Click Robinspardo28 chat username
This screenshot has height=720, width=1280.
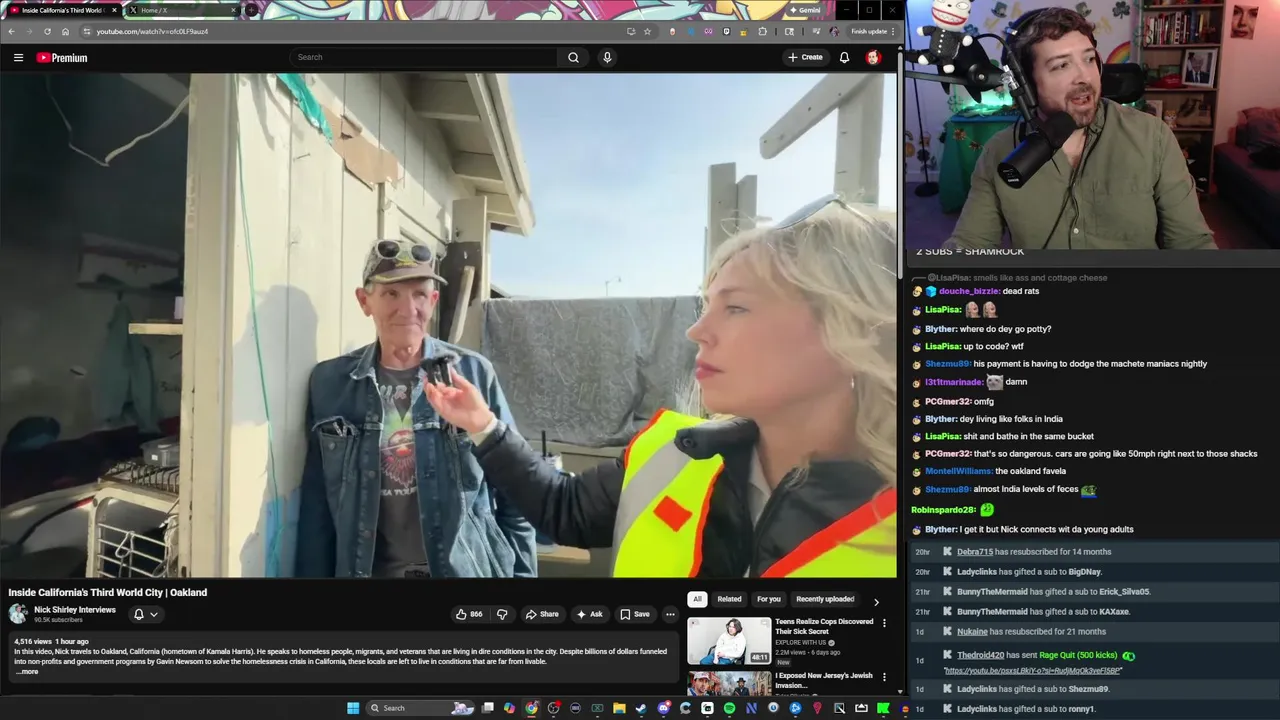tap(943, 510)
